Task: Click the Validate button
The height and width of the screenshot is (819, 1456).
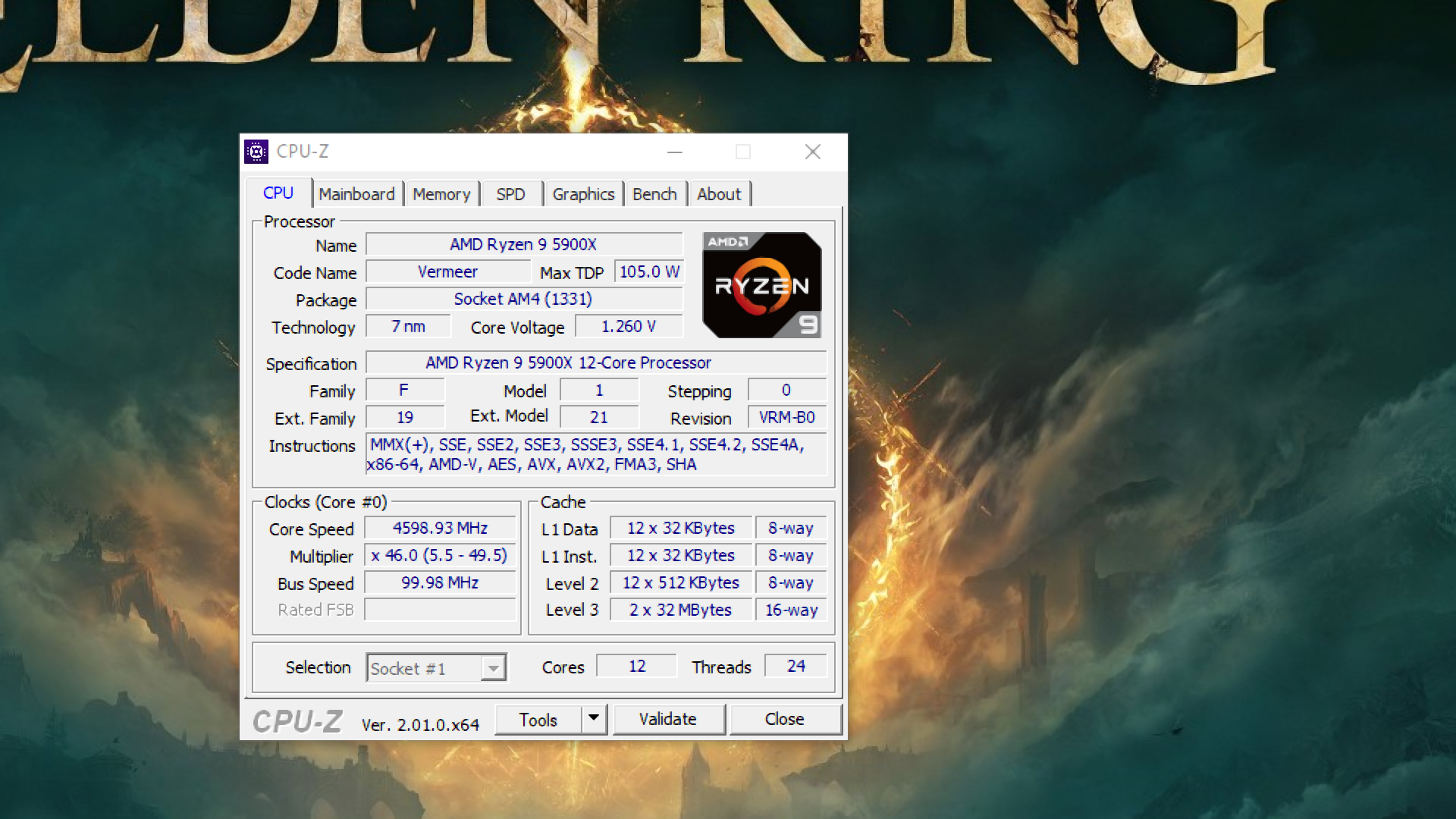Action: [x=668, y=719]
